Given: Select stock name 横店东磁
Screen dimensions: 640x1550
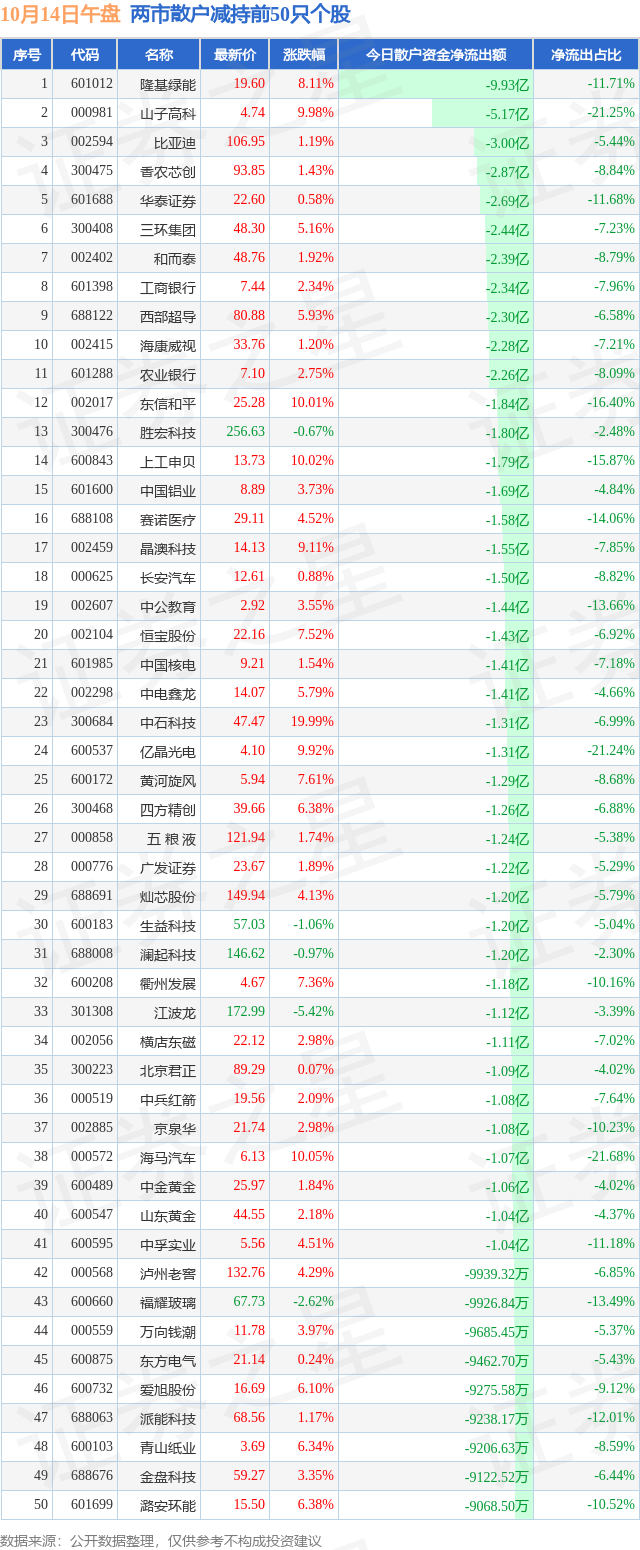Looking at the screenshot, I should tap(168, 1041).
